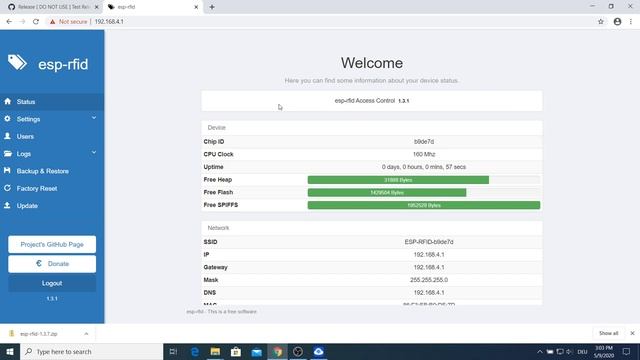
Task: Open Task View on taskbar
Action: [173, 351]
